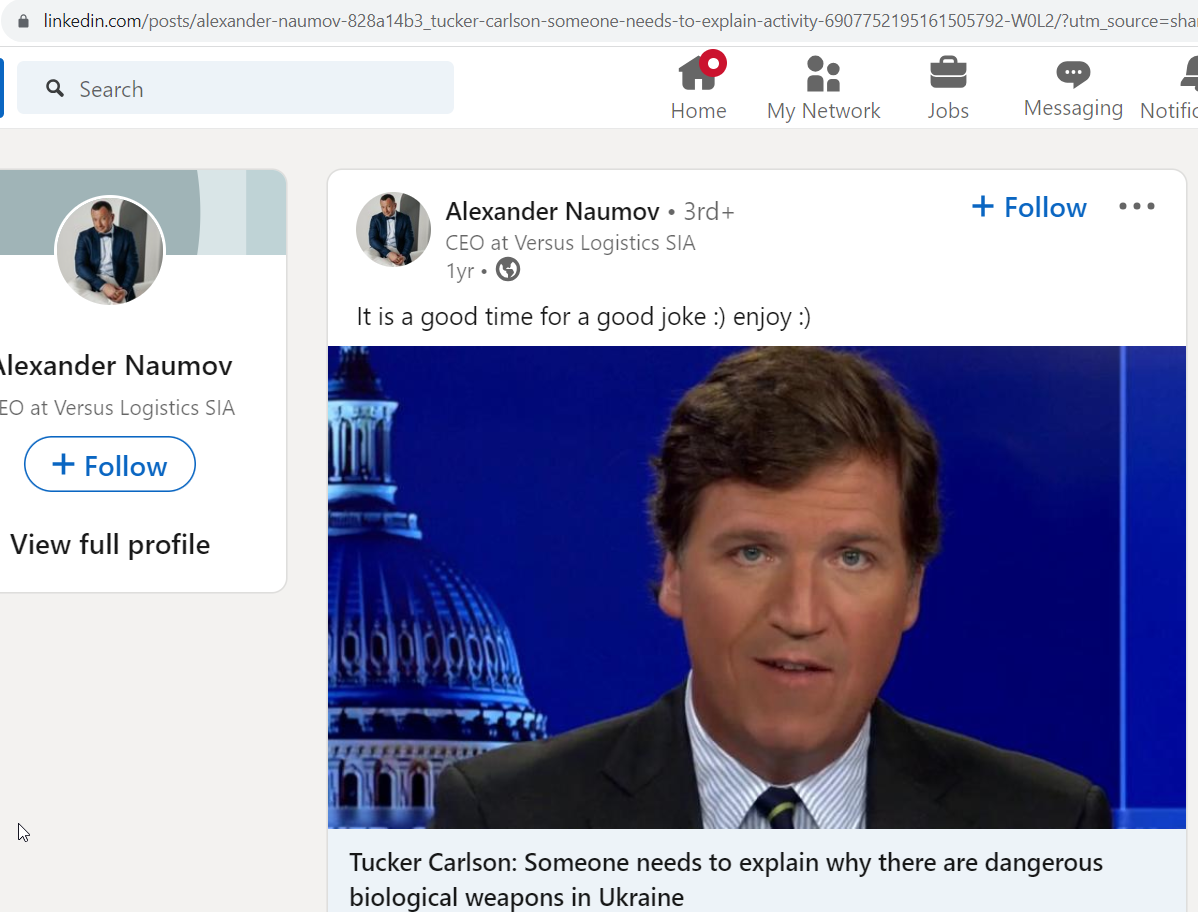The width and height of the screenshot is (1198, 912).
Task: Click the 'CEO at Versus Logistics SIA' post subtitle
Action: click(570, 243)
